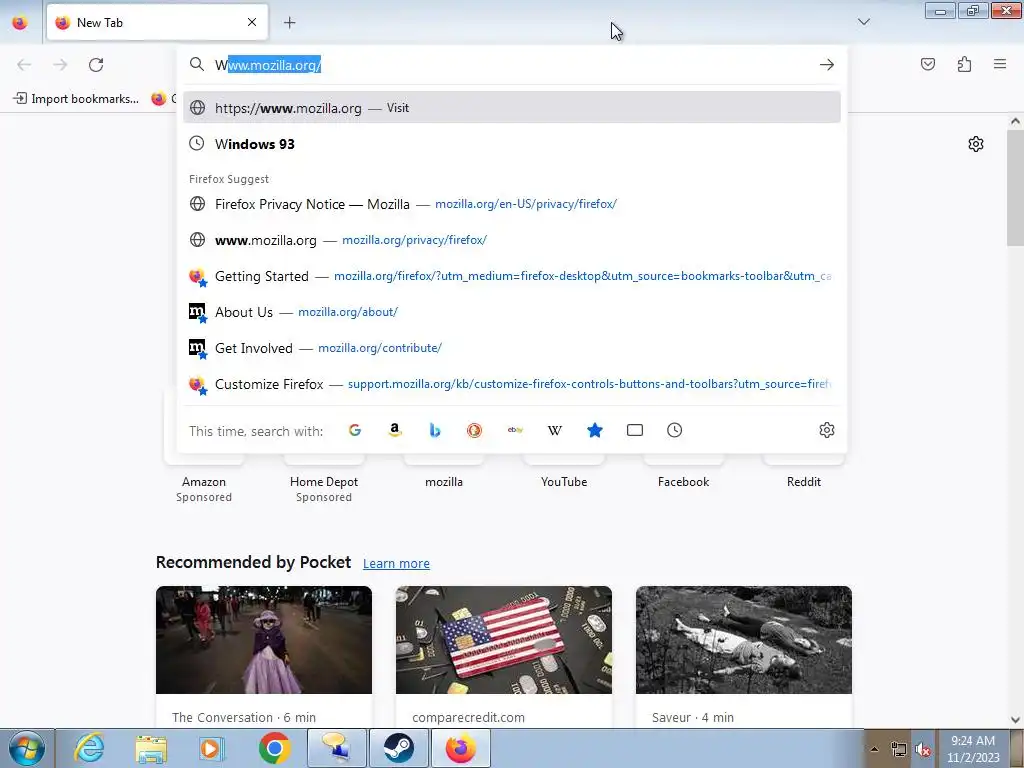
Task: Click the page scroll up arrow
Action: (1015, 121)
